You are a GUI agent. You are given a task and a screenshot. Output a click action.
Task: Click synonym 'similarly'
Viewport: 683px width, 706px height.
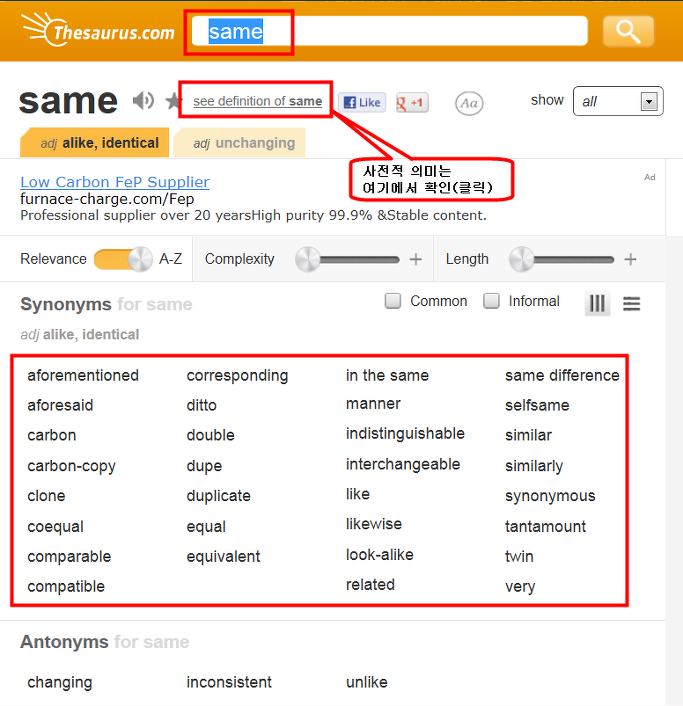coord(534,466)
